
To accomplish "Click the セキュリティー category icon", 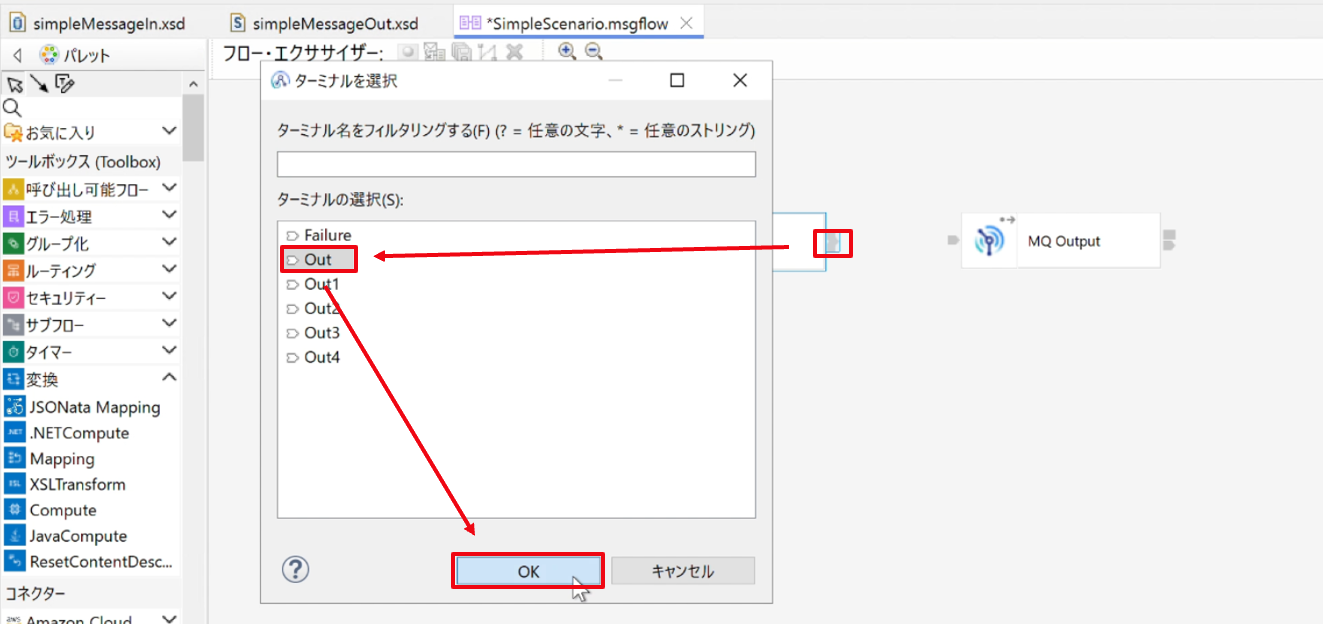I will click(x=13, y=298).
